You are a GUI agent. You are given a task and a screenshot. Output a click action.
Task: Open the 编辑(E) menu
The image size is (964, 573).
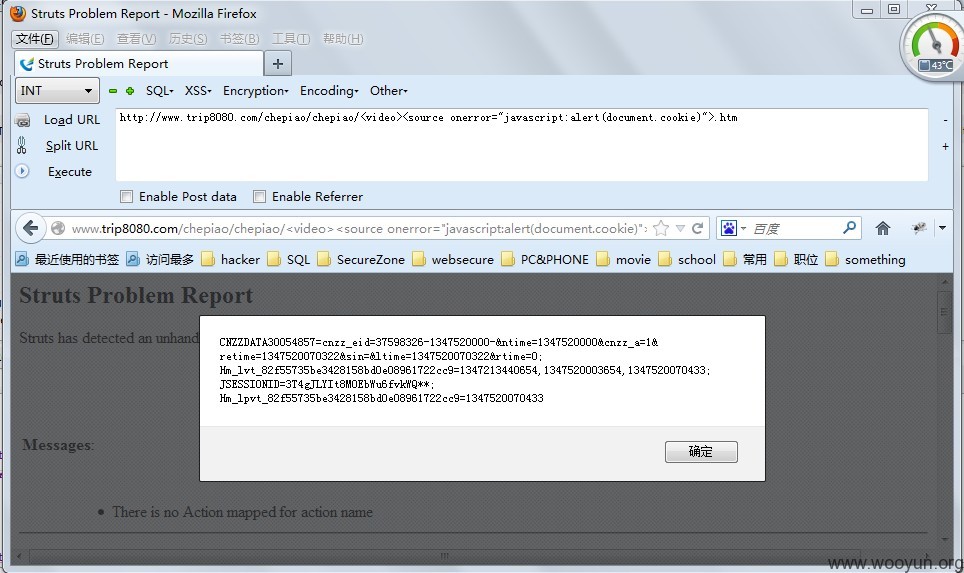coord(85,39)
